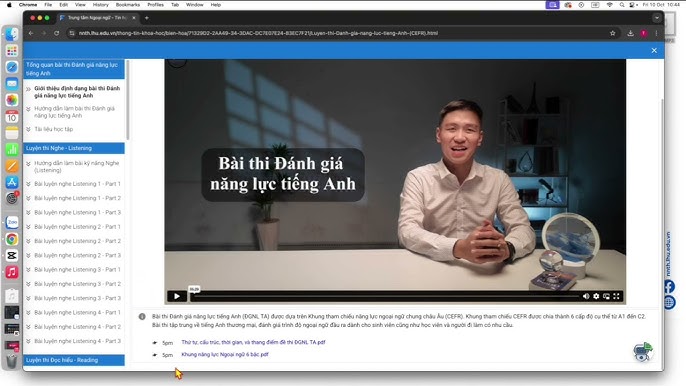
Task: Enter fullscreen mode on the video player
Action: click(616, 296)
